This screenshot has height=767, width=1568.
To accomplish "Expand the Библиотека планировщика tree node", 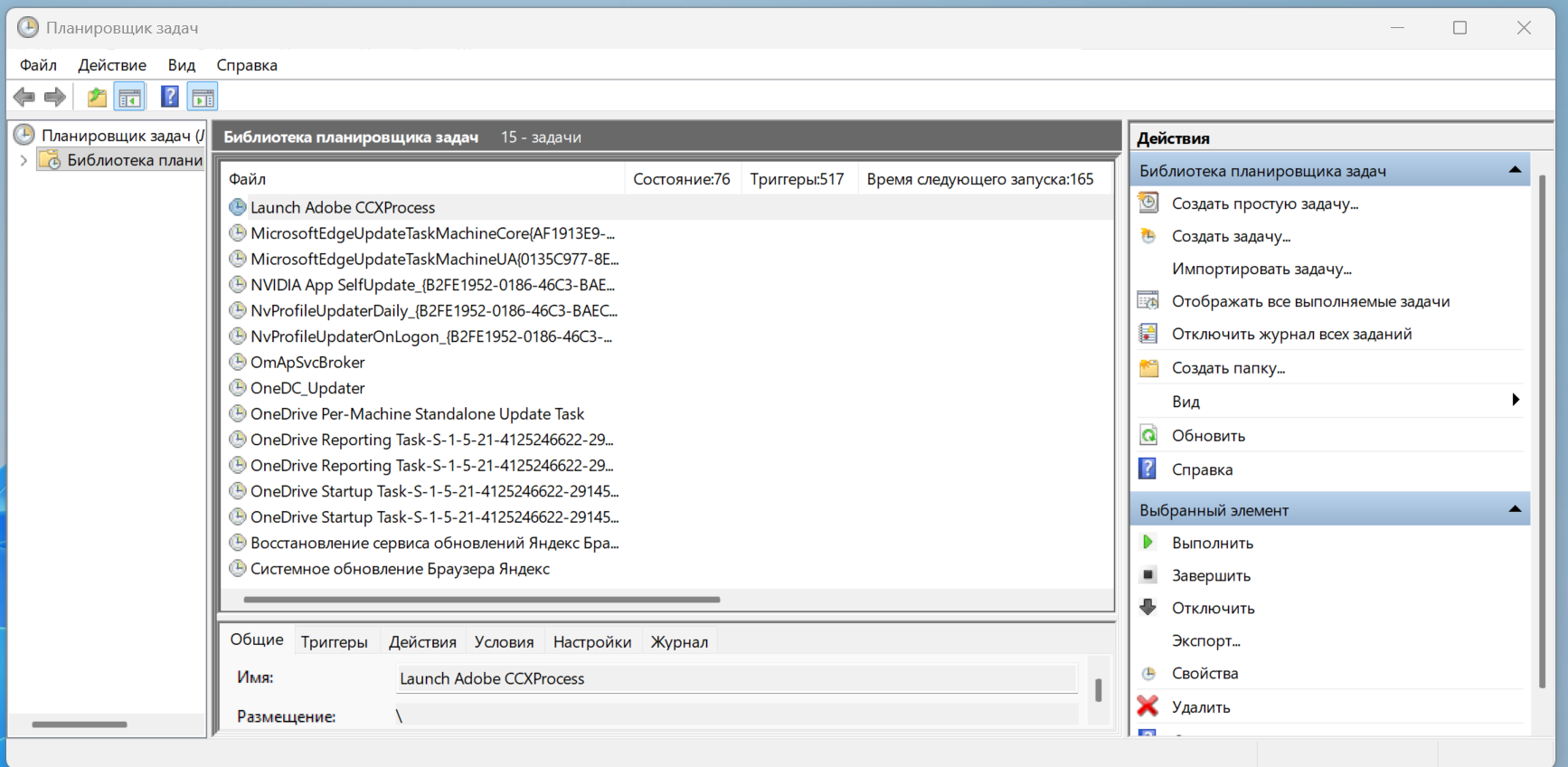I will tap(24, 160).
